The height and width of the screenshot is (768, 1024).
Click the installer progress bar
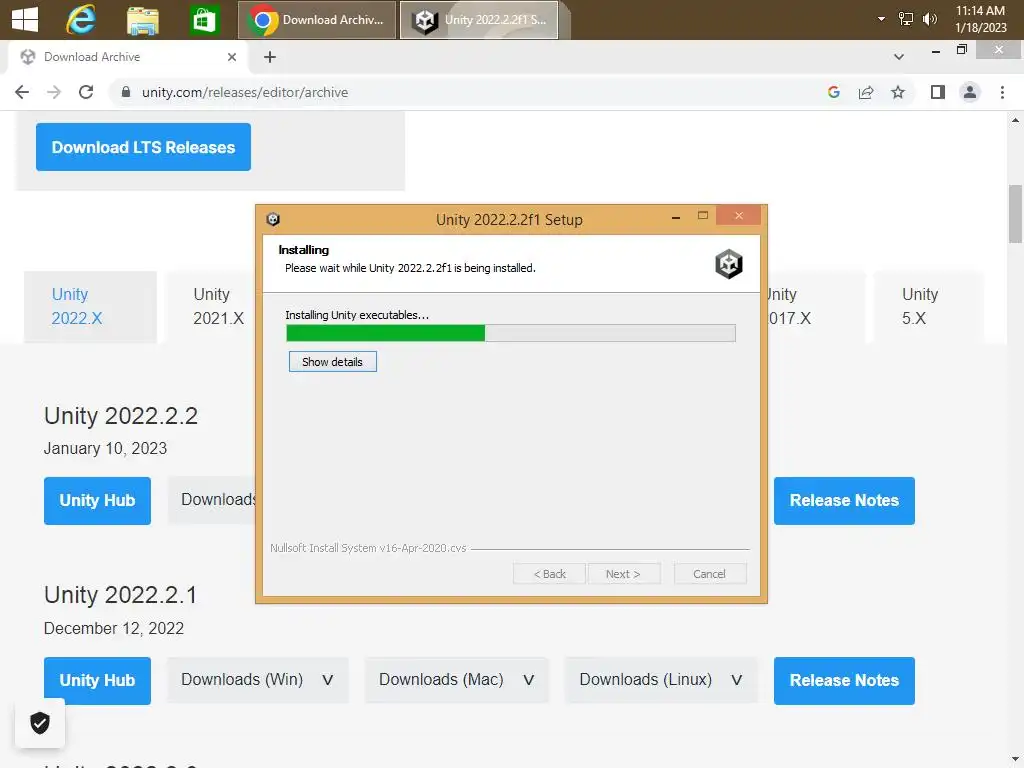(x=511, y=333)
